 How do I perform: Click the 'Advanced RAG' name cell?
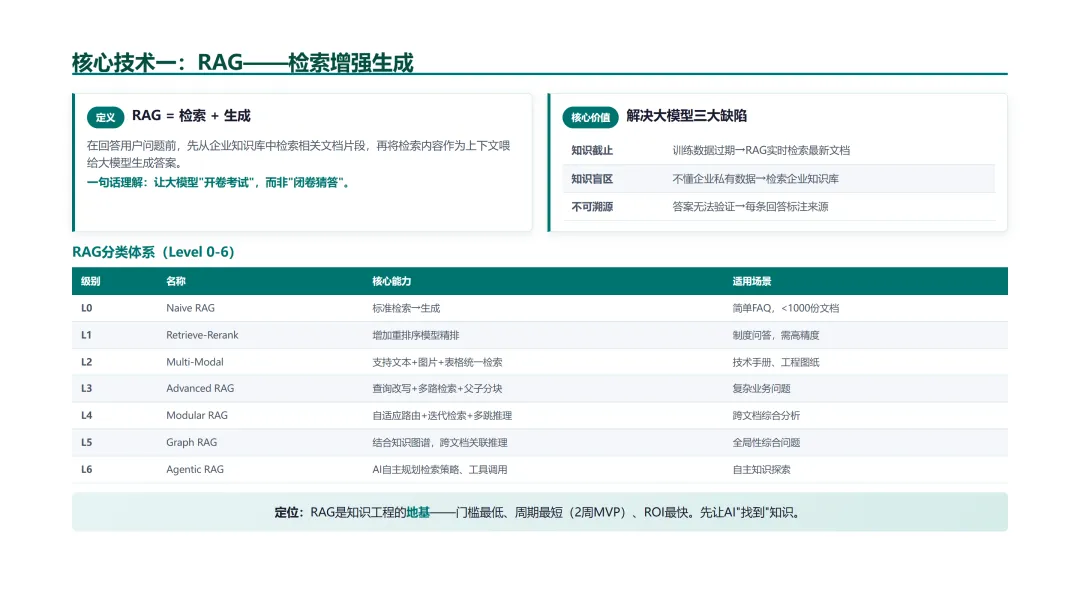click(x=200, y=388)
